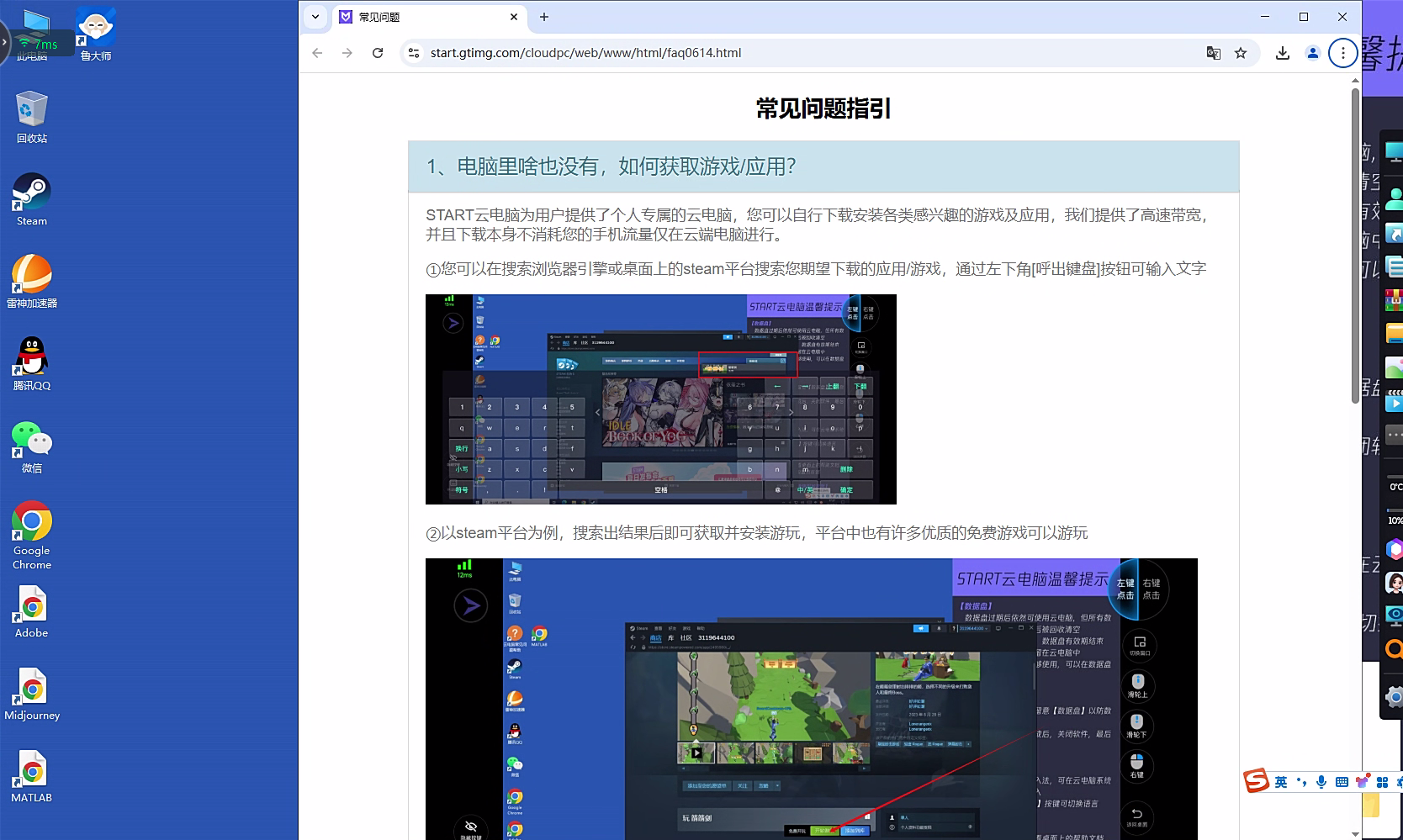Image resolution: width=1403 pixels, height=840 pixels.
Task: View site information icon in the address bar
Action: click(x=413, y=53)
